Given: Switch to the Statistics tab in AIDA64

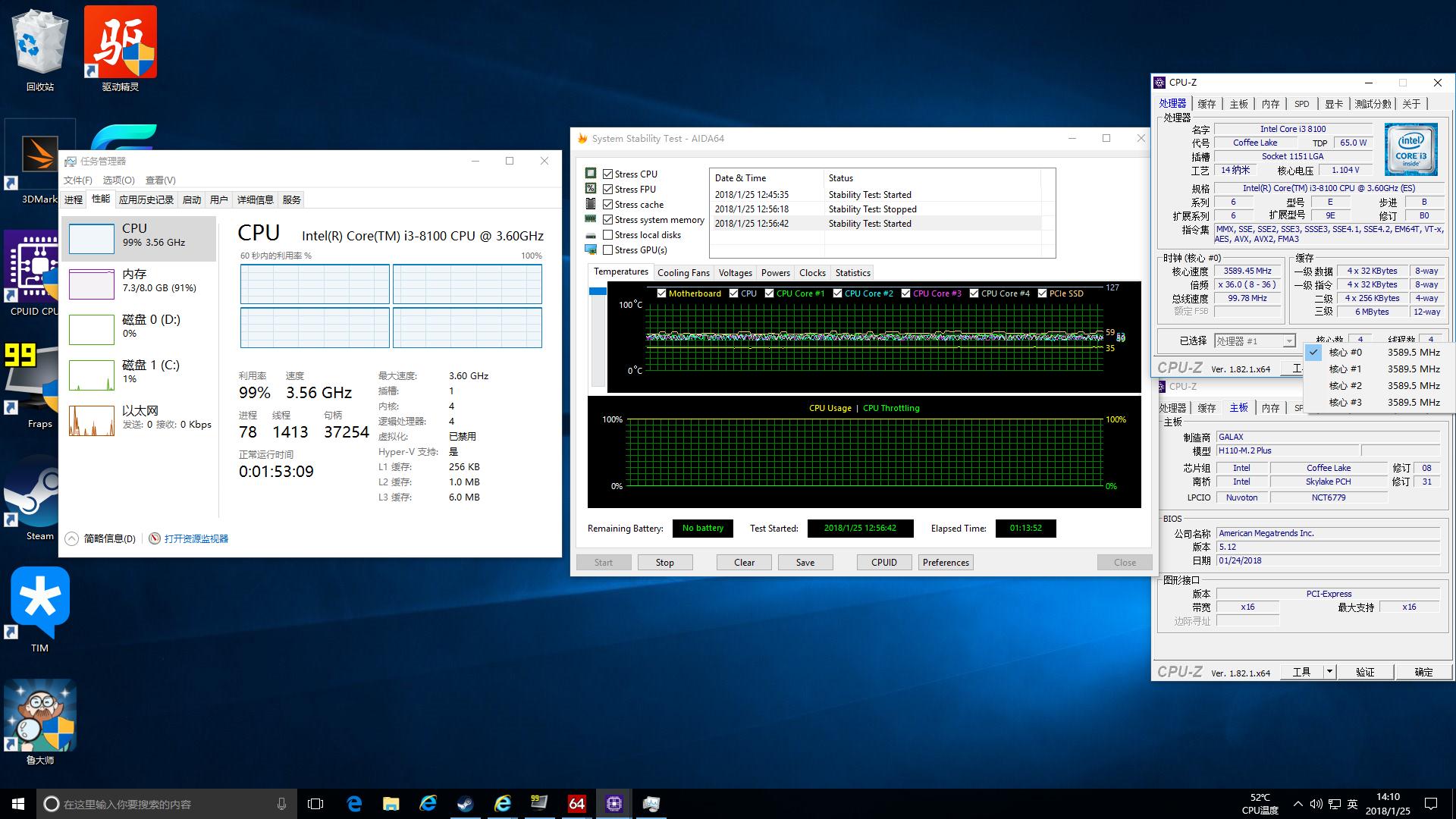Looking at the screenshot, I should point(852,272).
